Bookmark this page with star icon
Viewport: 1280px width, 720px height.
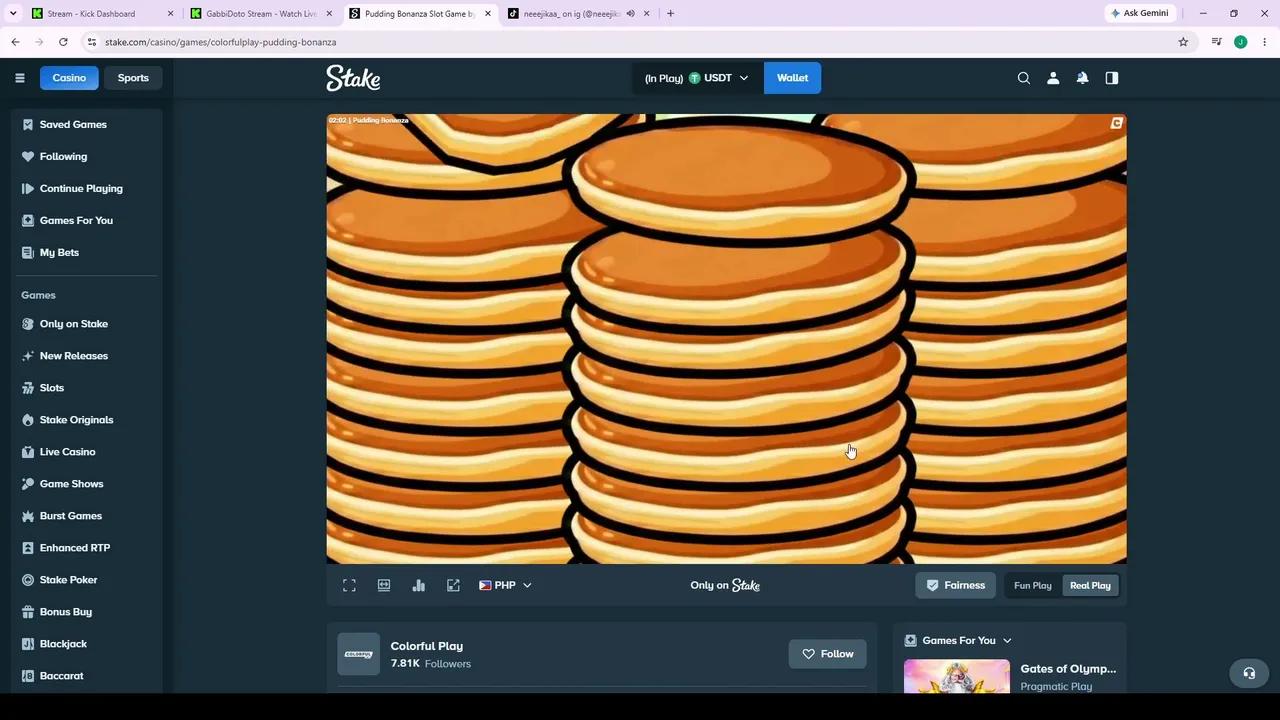pos(1183,42)
